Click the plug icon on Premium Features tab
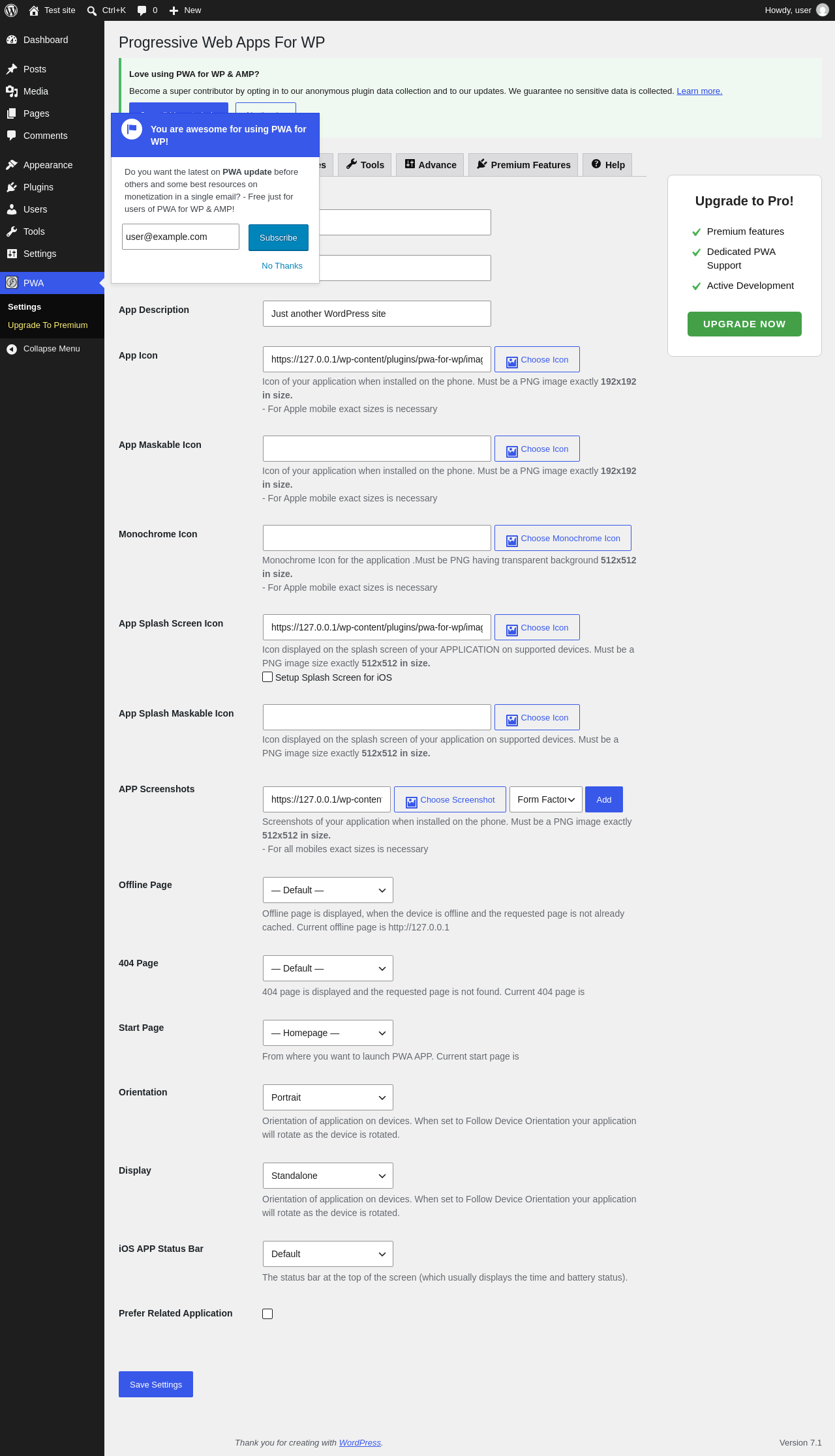 [482, 164]
